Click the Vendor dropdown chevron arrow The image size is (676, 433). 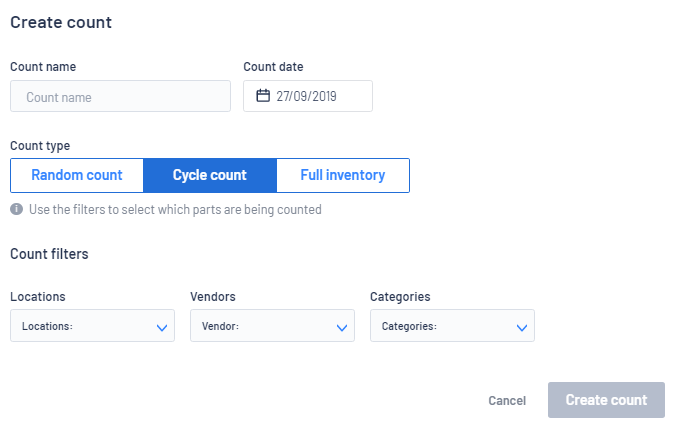[342, 327]
